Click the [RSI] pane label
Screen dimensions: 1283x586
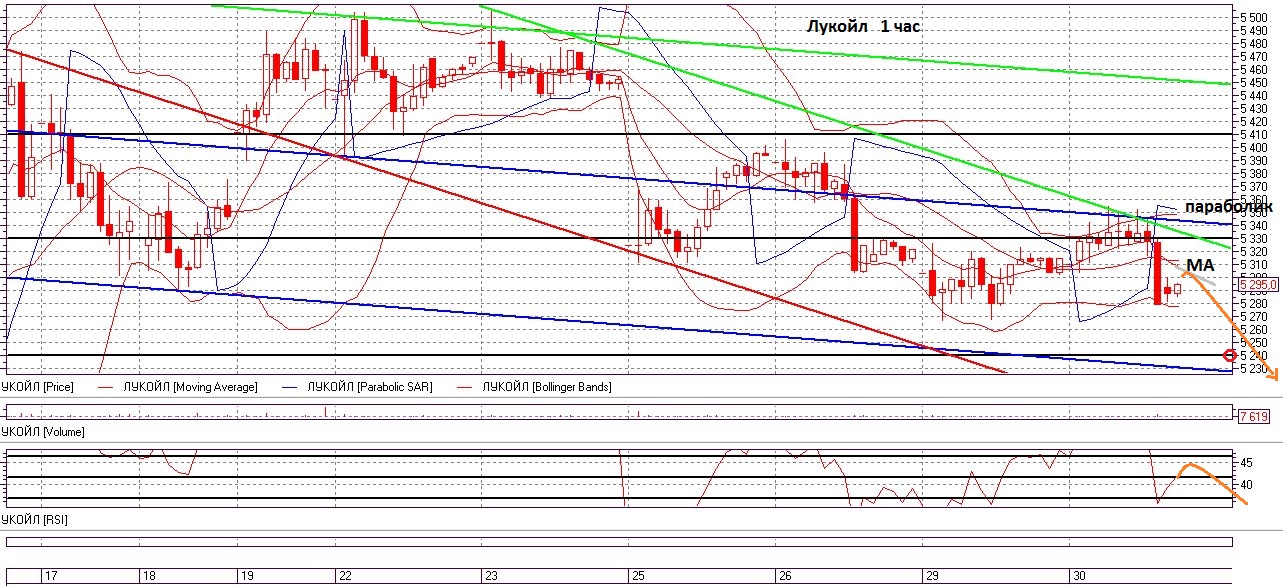tap(35, 520)
